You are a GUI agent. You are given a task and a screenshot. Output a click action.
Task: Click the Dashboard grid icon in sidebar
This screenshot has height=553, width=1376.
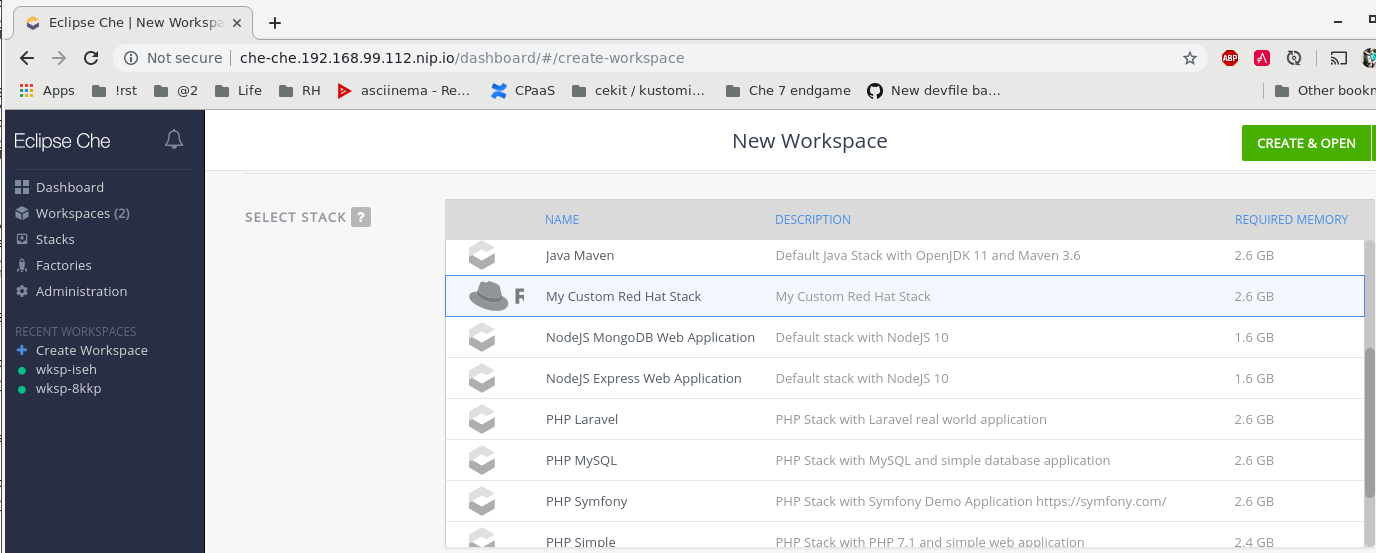click(22, 187)
